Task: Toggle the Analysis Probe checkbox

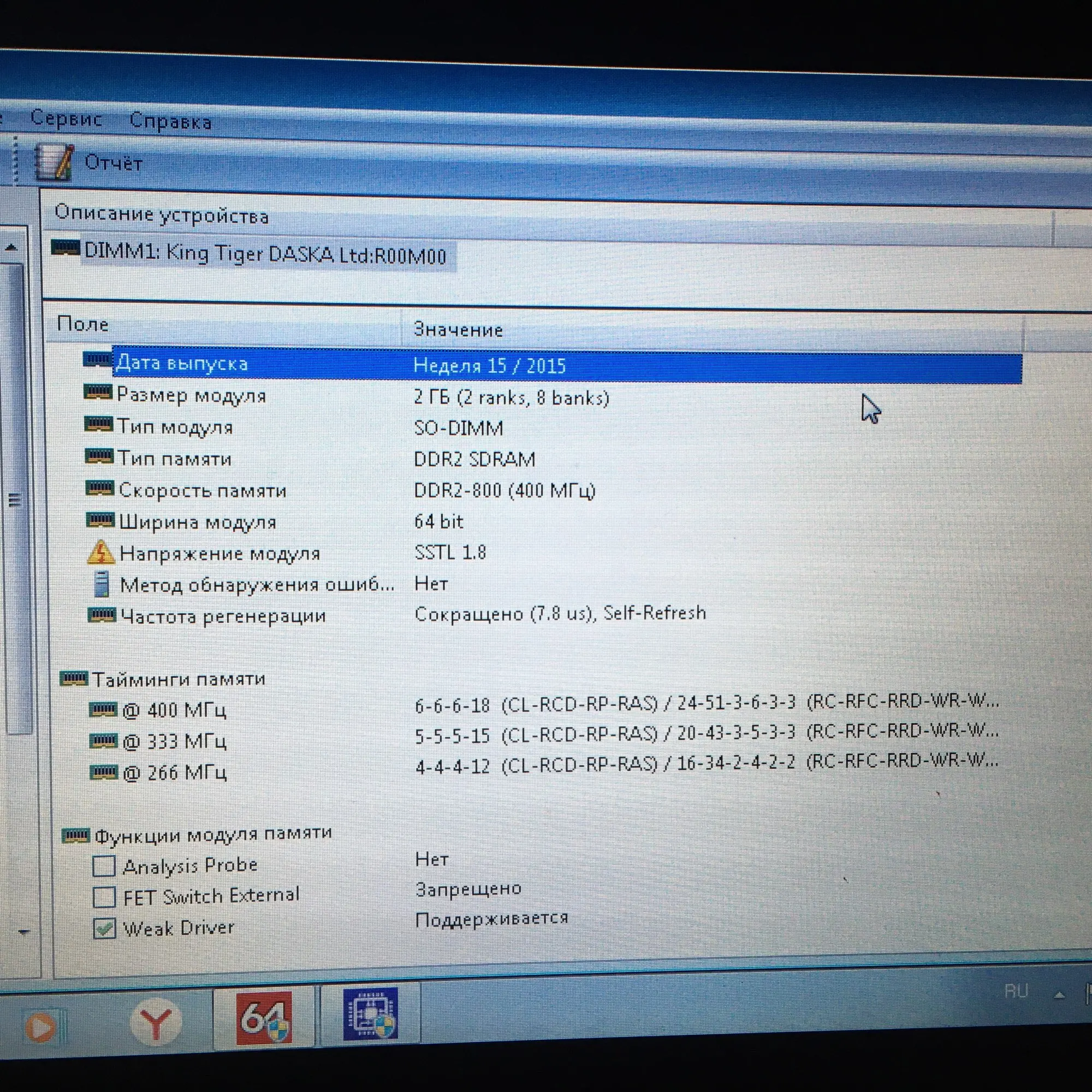Action: 104,867
